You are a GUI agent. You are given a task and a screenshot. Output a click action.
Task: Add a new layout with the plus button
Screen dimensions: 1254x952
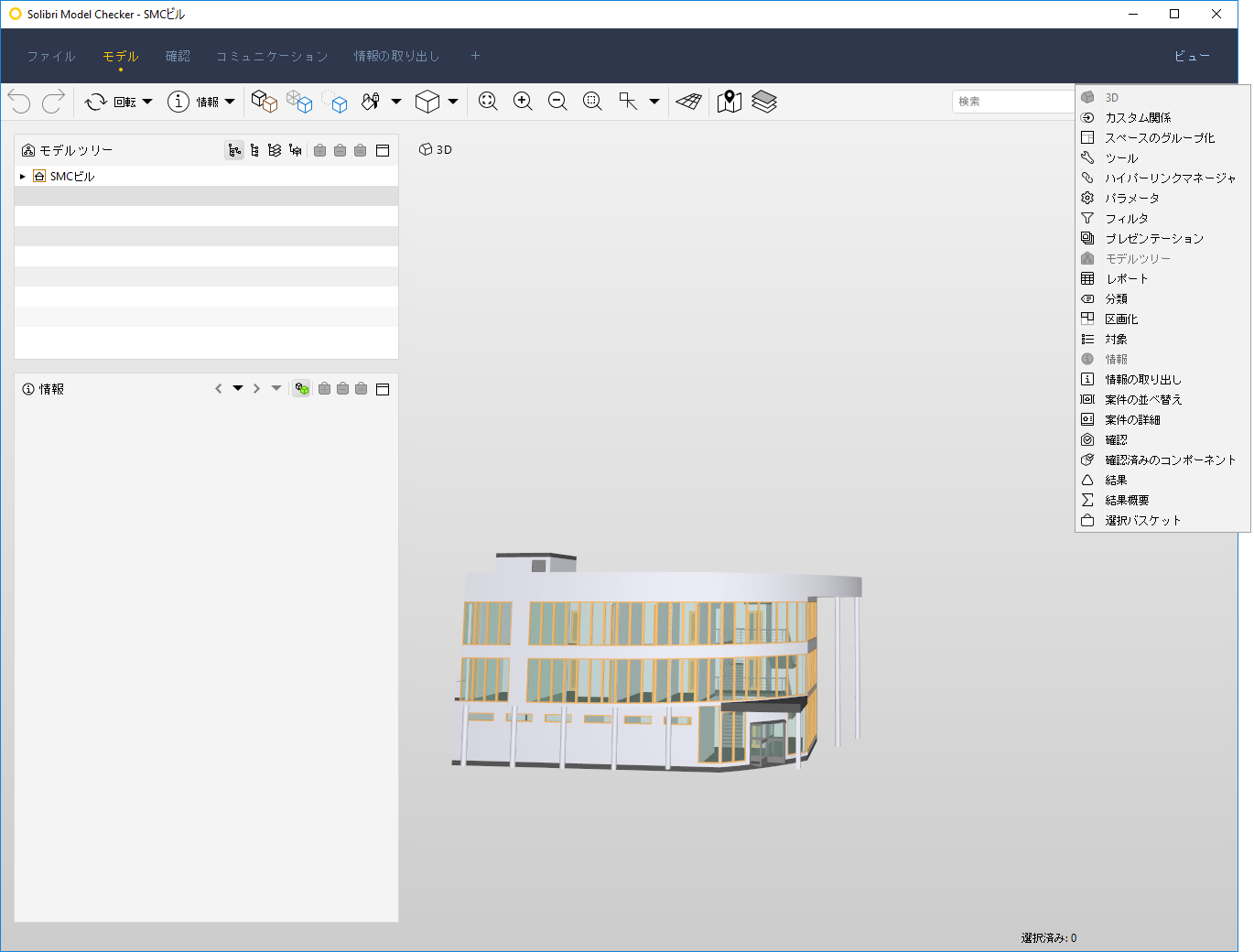coord(475,56)
